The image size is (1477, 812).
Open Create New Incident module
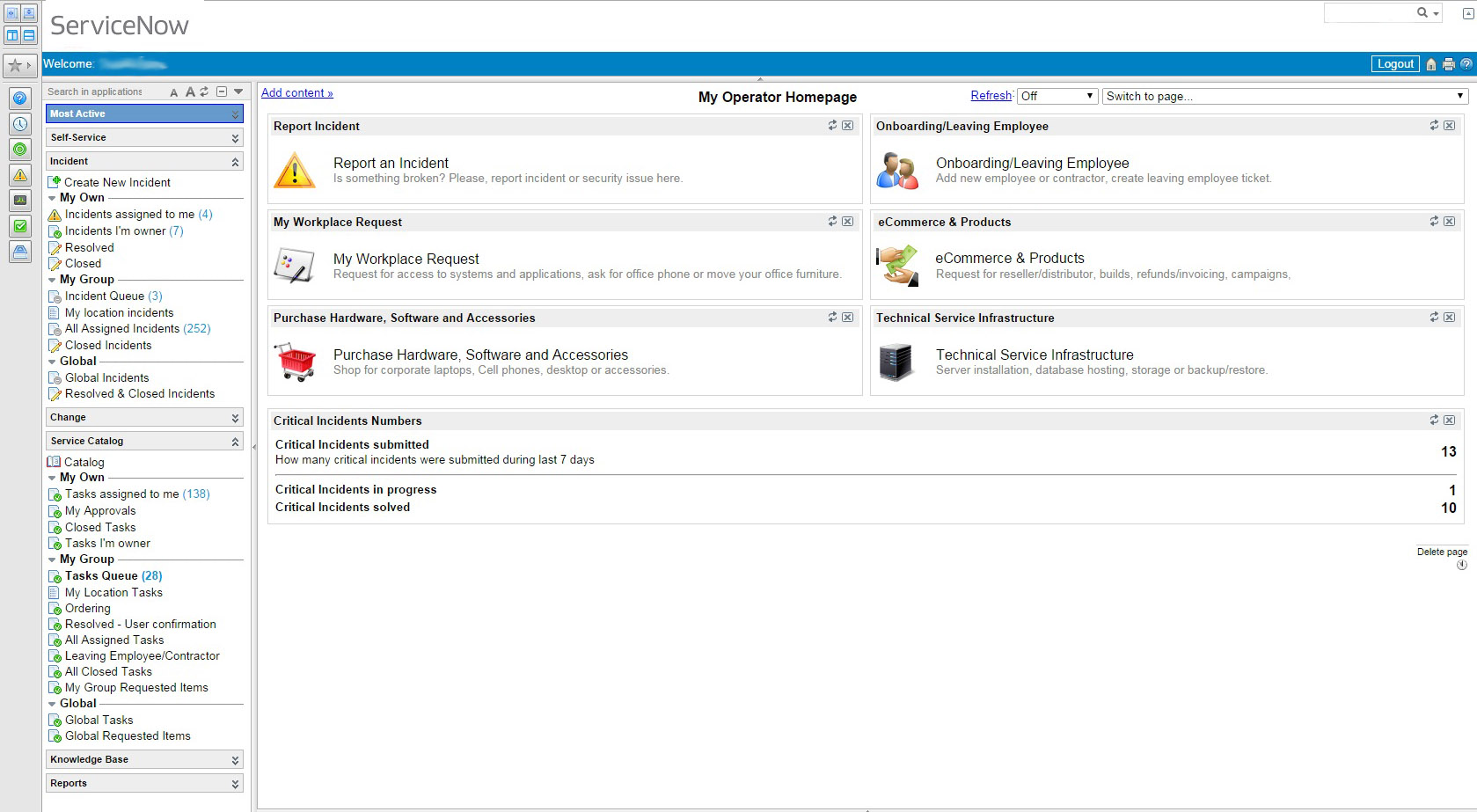tap(117, 182)
